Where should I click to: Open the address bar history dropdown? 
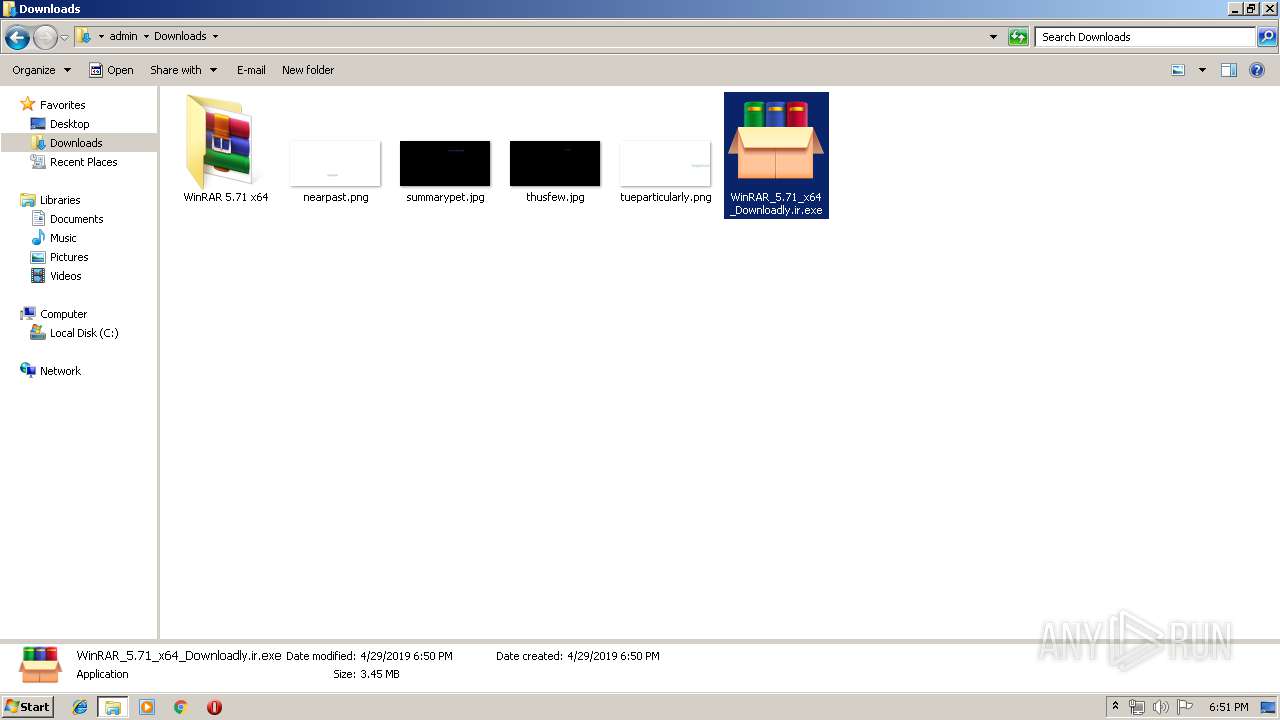tap(993, 37)
